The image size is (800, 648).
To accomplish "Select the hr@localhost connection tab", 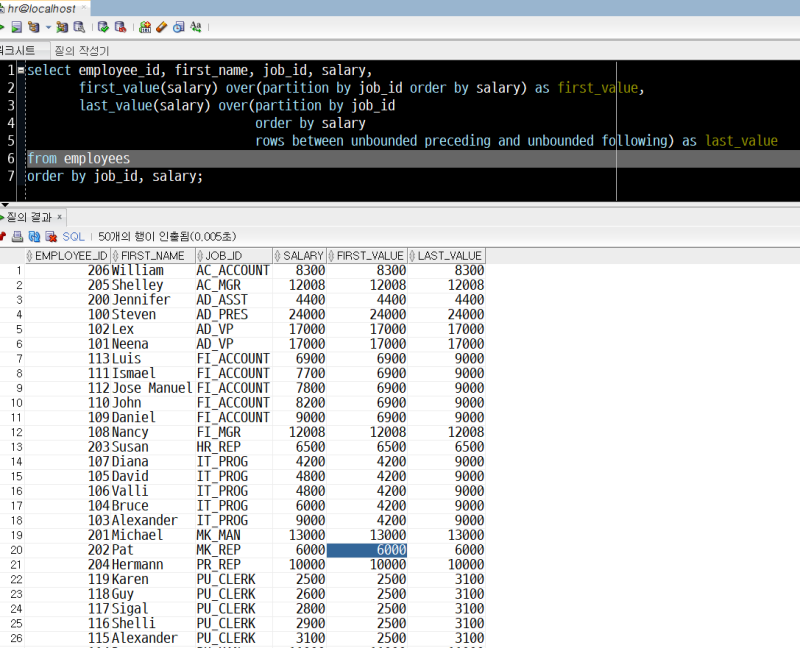I will point(40,6).
